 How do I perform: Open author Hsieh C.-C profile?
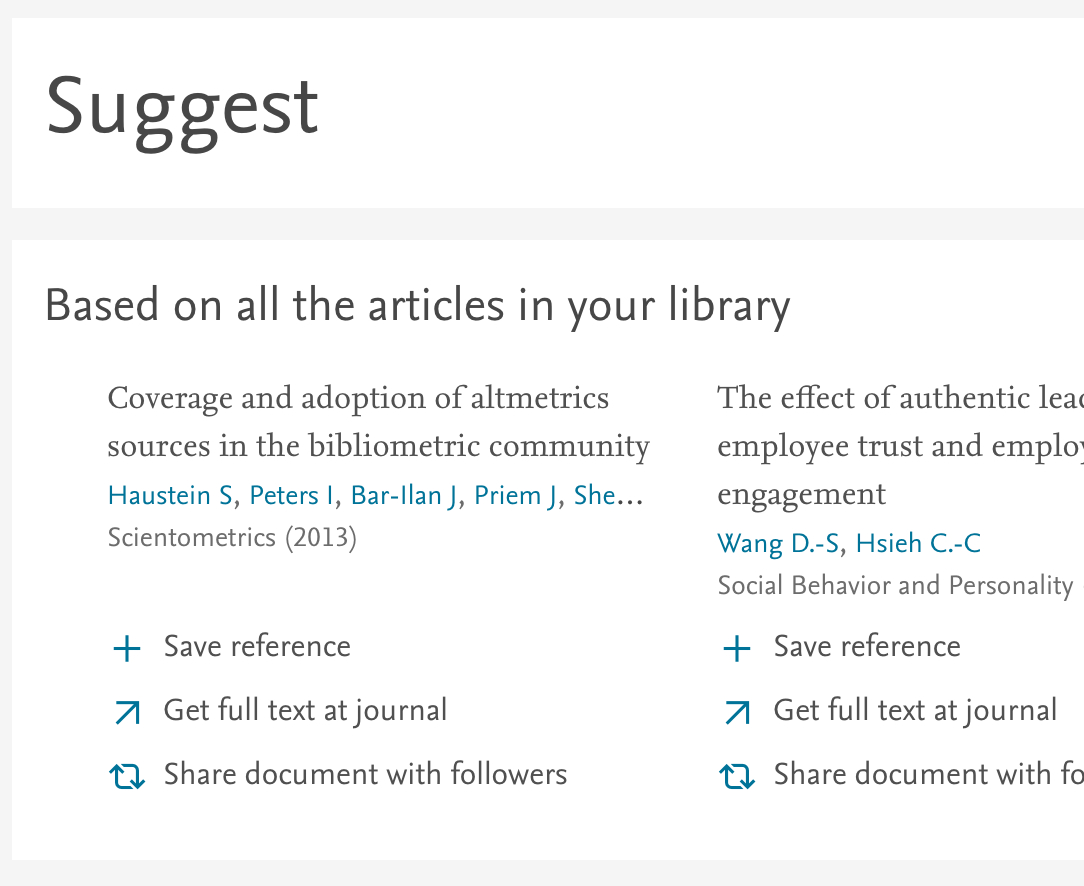(x=918, y=544)
